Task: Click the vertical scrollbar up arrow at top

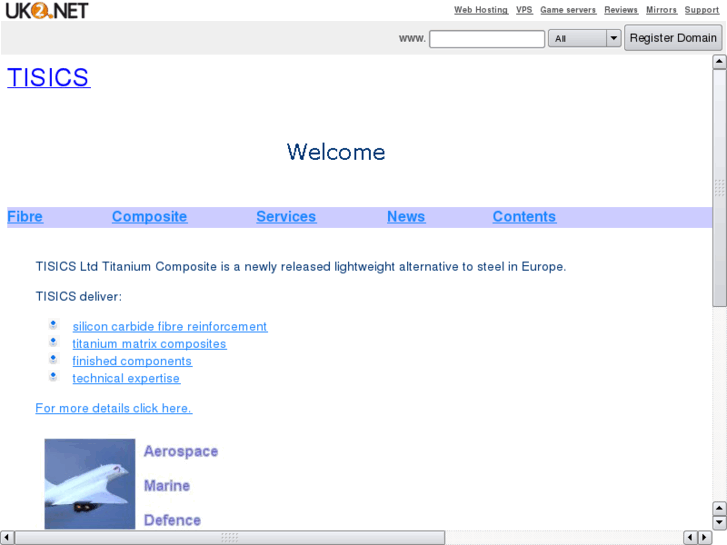Action: pos(719,61)
